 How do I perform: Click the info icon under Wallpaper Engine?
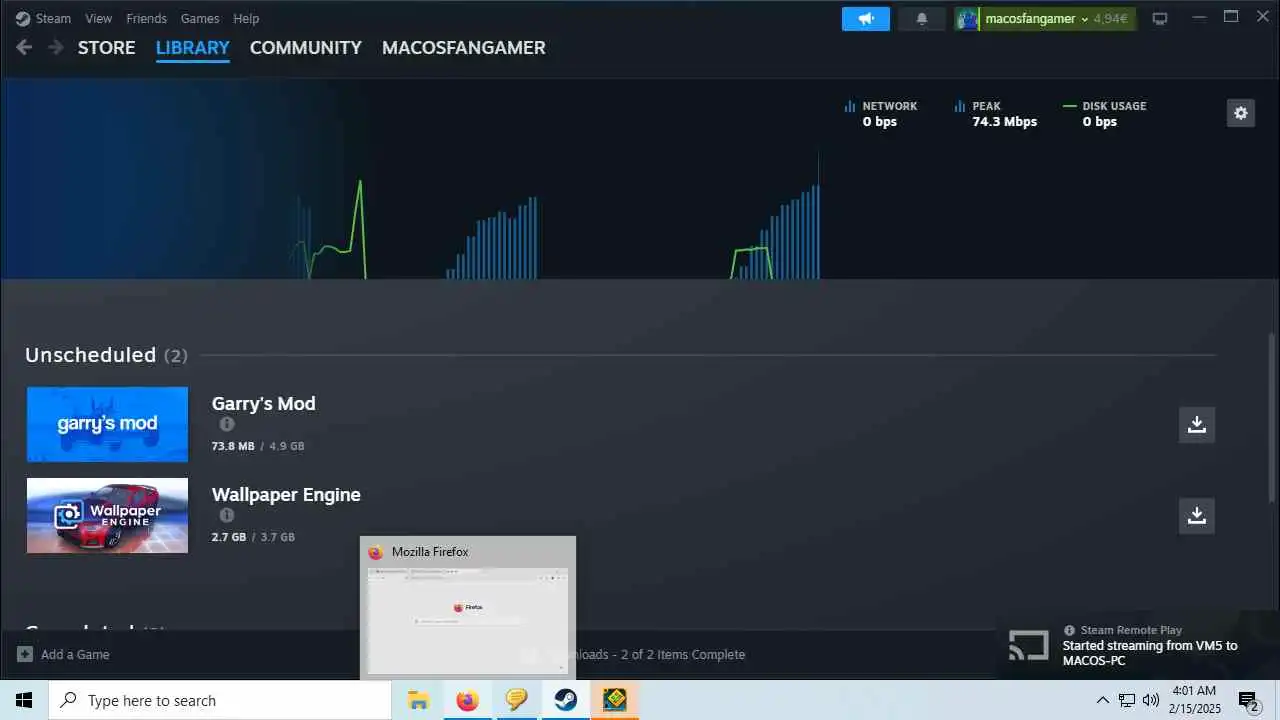coord(227,515)
